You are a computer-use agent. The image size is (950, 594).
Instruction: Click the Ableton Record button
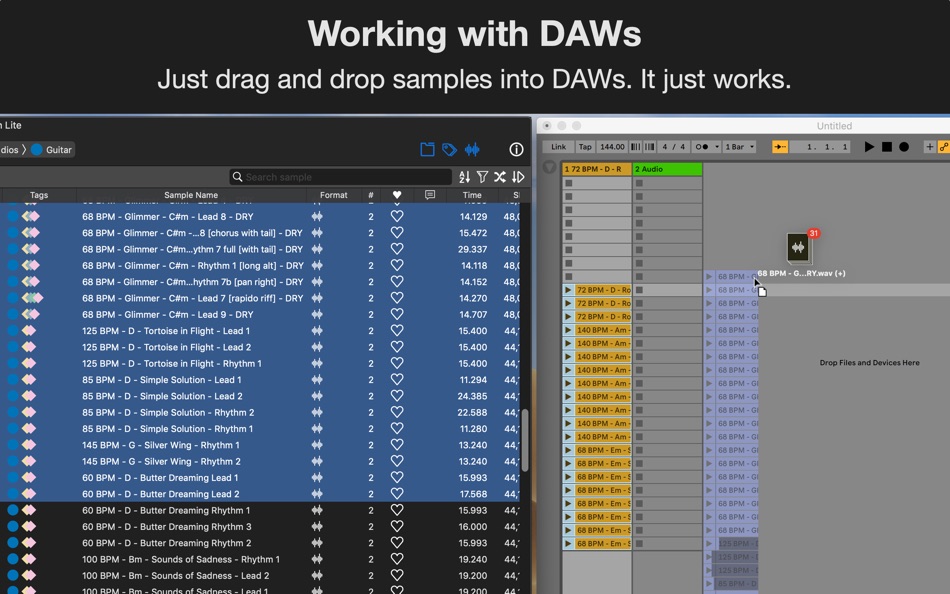coord(904,147)
